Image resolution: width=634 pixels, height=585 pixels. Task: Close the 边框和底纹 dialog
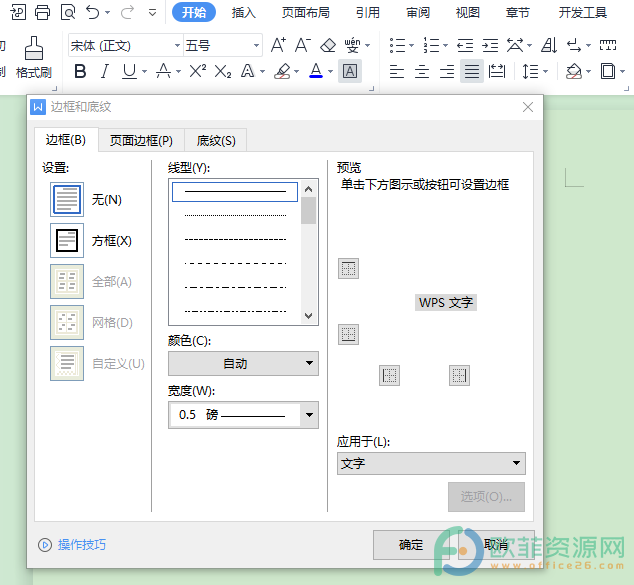click(528, 107)
